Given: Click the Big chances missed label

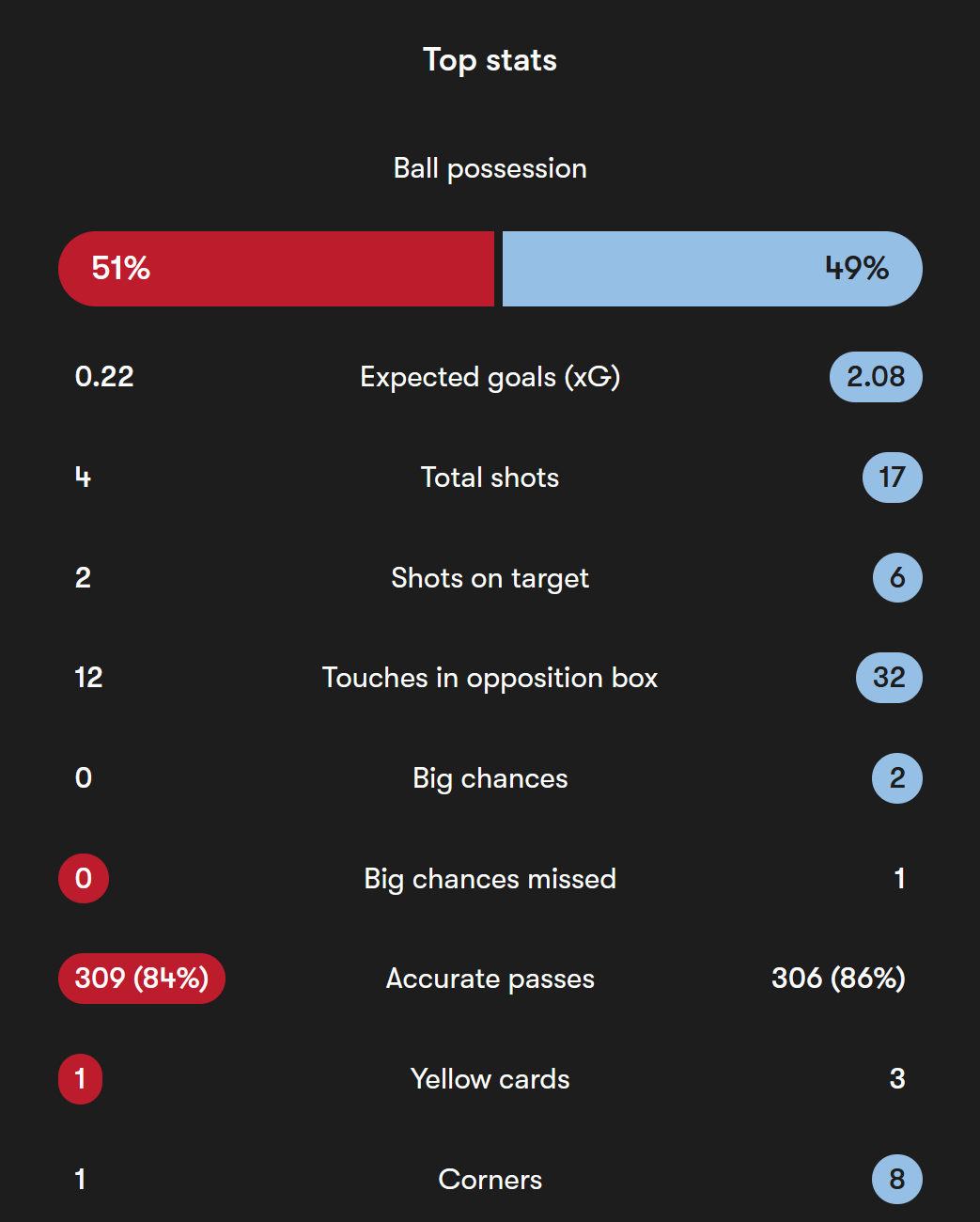Looking at the screenshot, I should (x=490, y=879).
